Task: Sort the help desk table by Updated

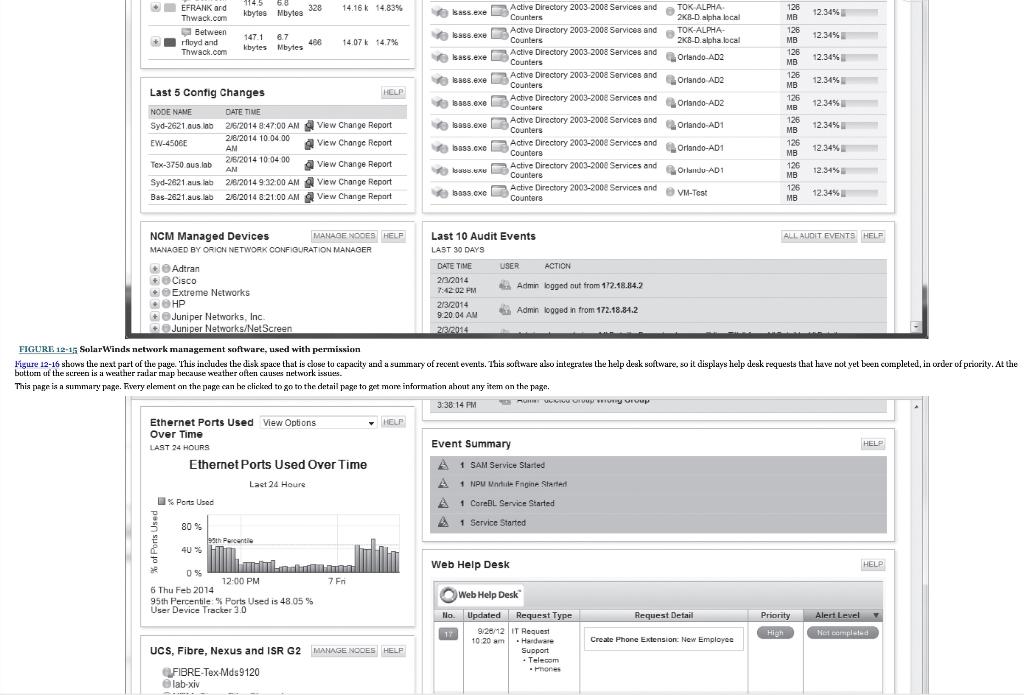Action: [484, 615]
